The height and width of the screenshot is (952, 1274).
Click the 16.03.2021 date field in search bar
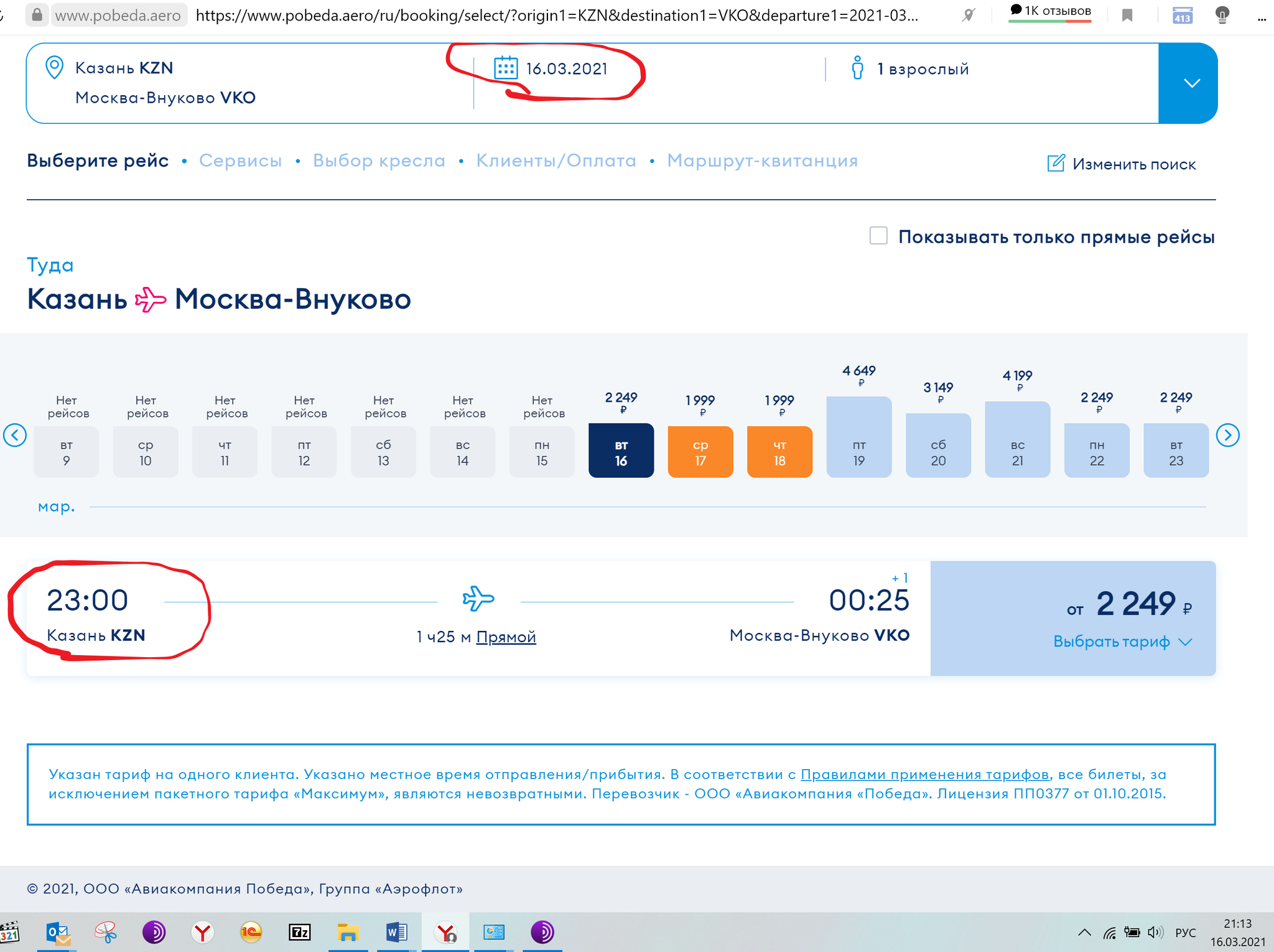pyautogui.click(x=567, y=68)
